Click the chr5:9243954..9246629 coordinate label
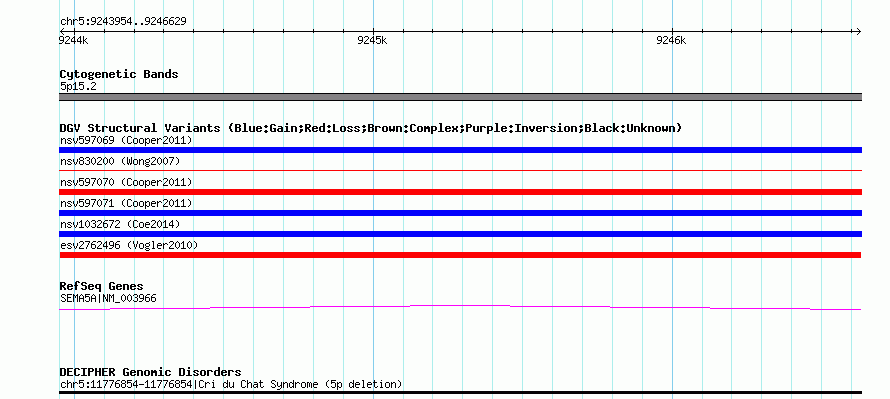890x399 pixels. 123,22
